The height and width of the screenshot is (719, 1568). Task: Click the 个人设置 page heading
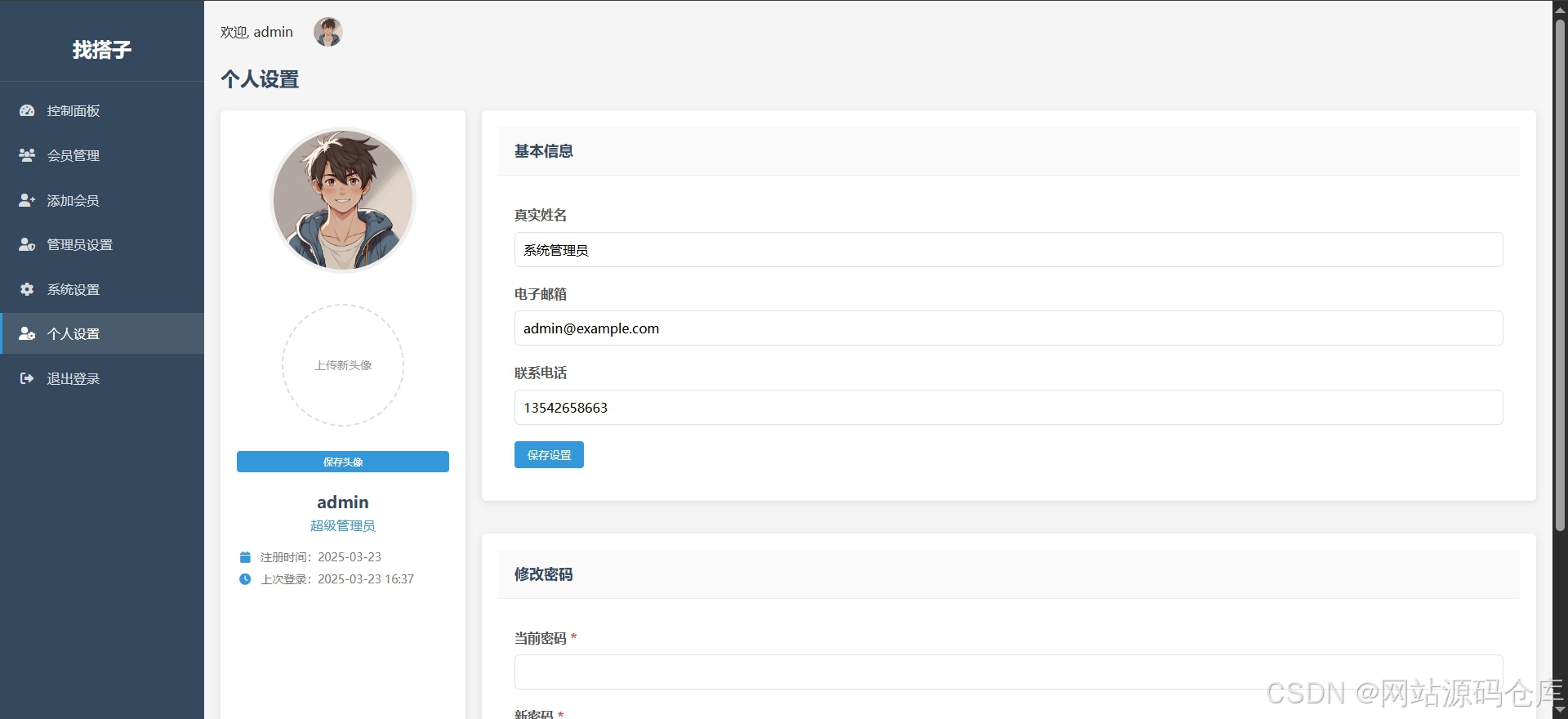pyautogui.click(x=260, y=79)
